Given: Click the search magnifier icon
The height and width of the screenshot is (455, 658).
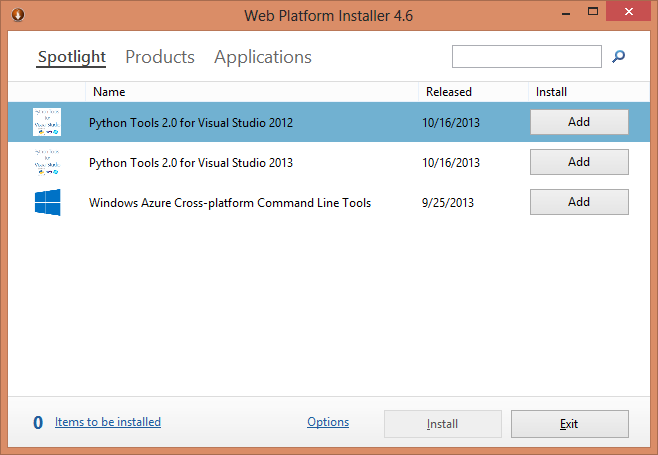Looking at the screenshot, I should 619,56.
